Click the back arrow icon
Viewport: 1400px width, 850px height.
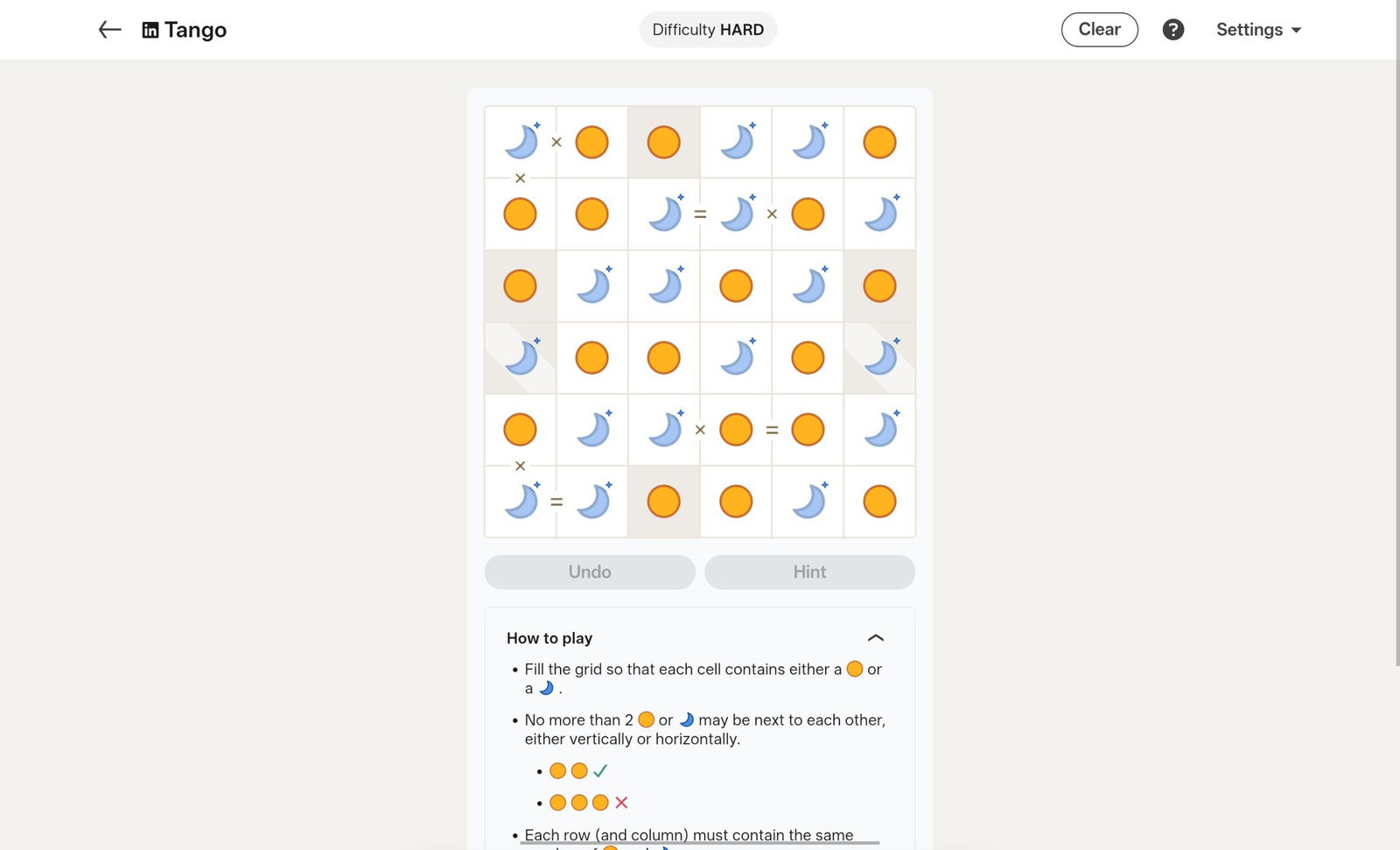(109, 30)
